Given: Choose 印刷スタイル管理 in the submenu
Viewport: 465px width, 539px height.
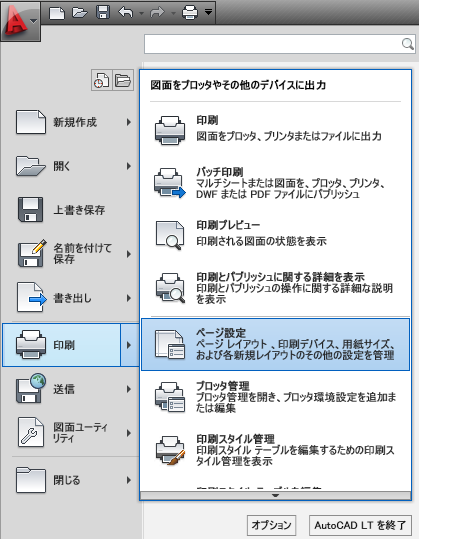Looking at the screenshot, I should (x=275, y=450).
